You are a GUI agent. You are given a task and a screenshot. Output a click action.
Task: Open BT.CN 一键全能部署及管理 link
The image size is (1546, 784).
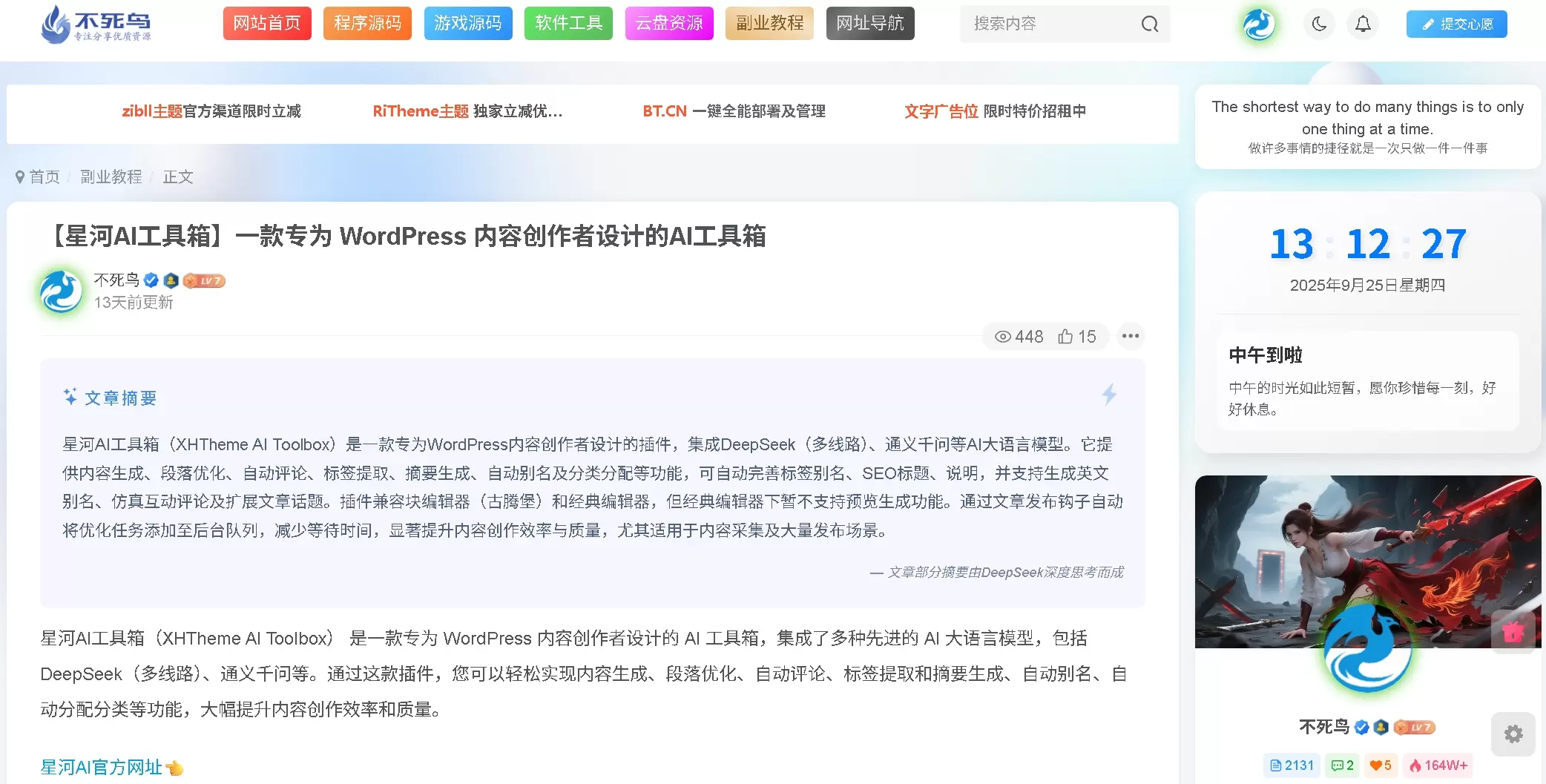click(734, 111)
